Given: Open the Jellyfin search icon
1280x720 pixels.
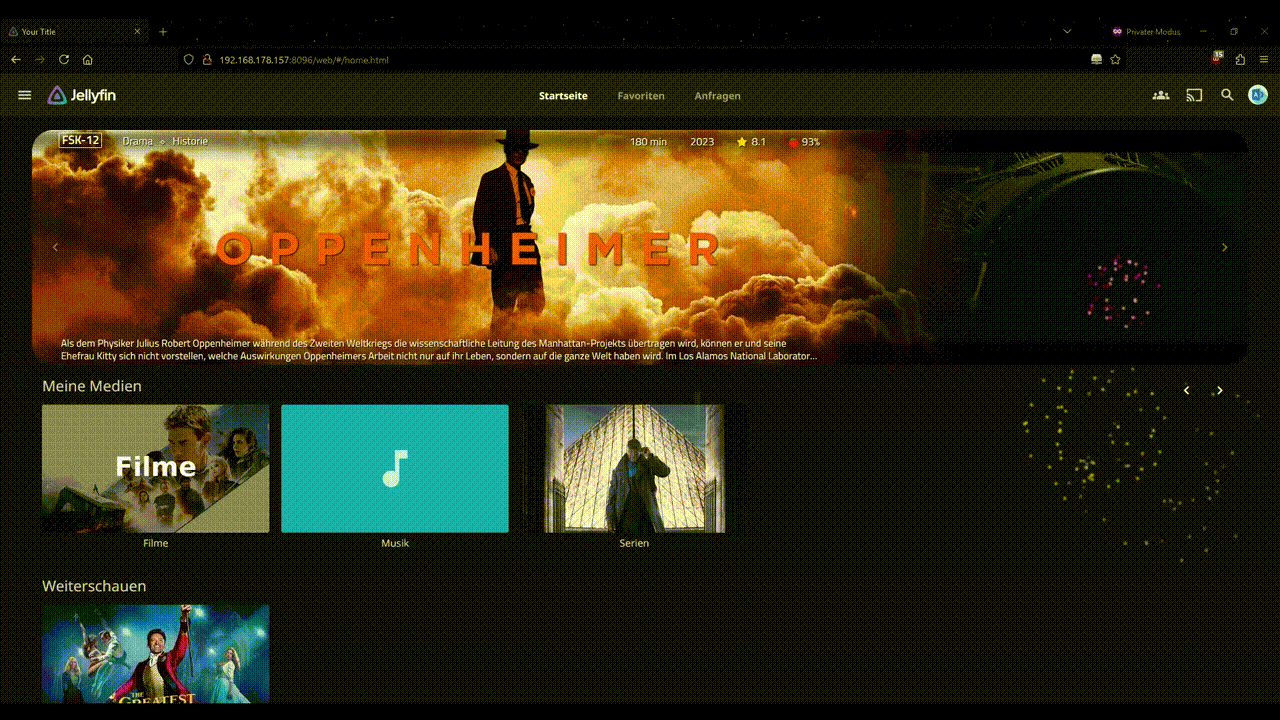Looking at the screenshot, I should tap(1227, 96).
